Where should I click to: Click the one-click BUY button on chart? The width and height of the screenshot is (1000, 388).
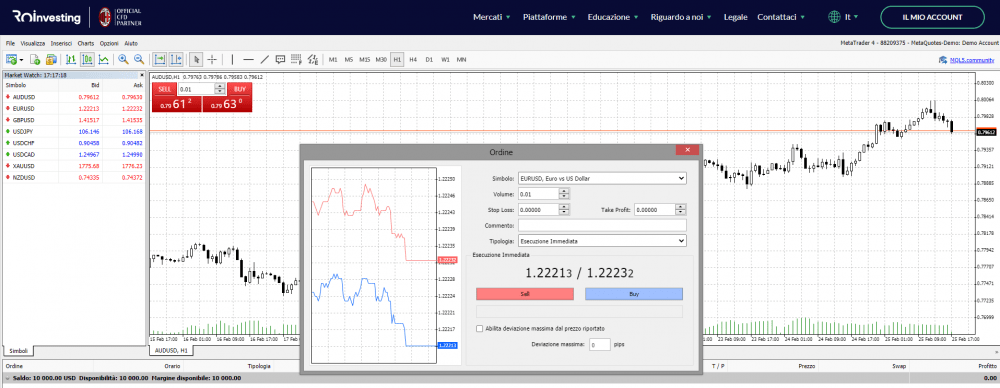click(x=240, y=89)
